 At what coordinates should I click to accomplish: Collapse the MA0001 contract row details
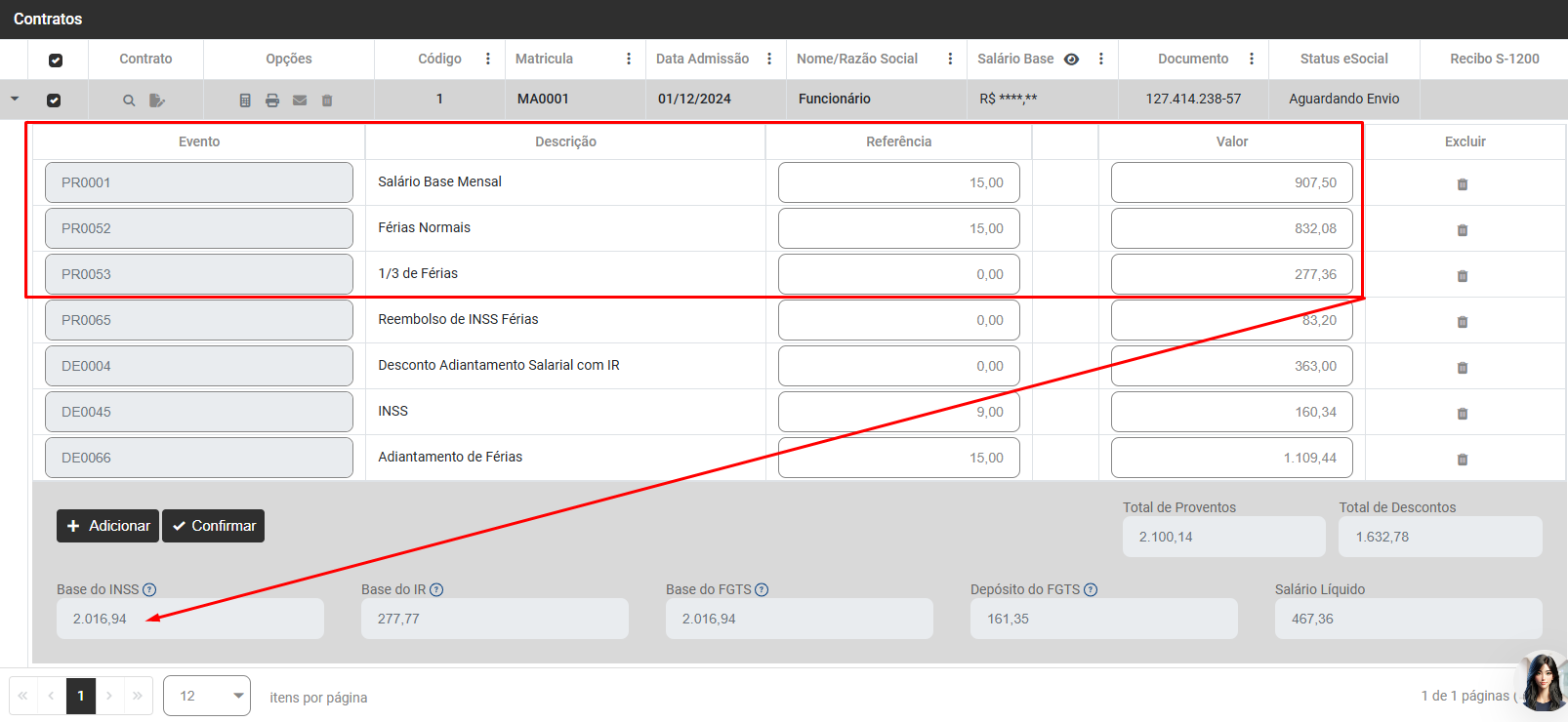tap(15, 99)
